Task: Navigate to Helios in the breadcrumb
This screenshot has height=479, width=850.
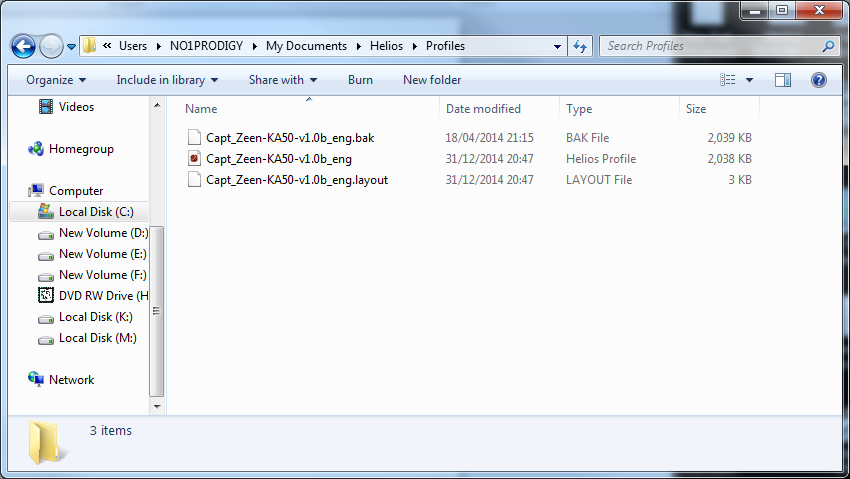Action: click(x=387, y=46)
